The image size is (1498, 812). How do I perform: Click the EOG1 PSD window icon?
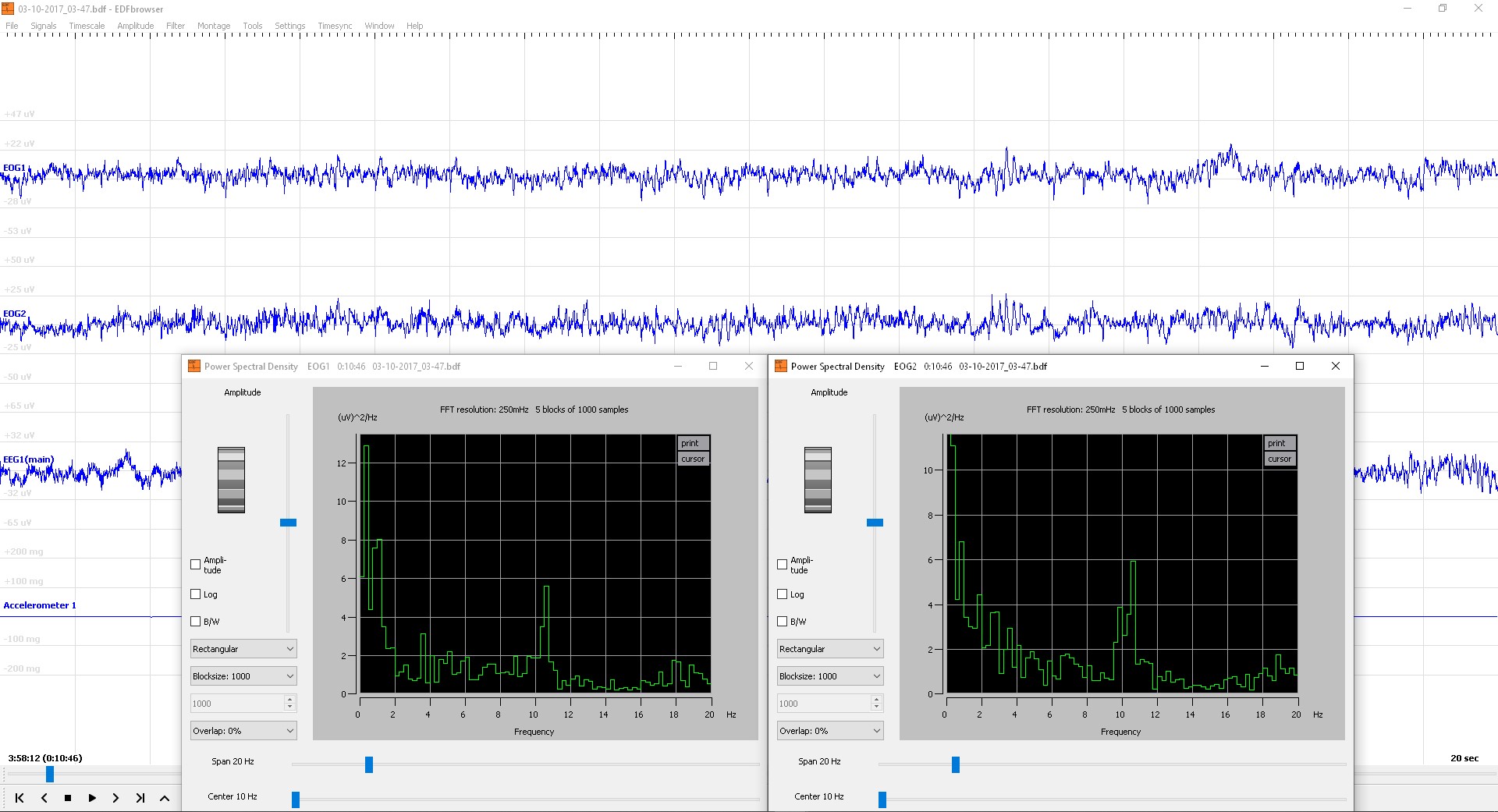(194, 366)
